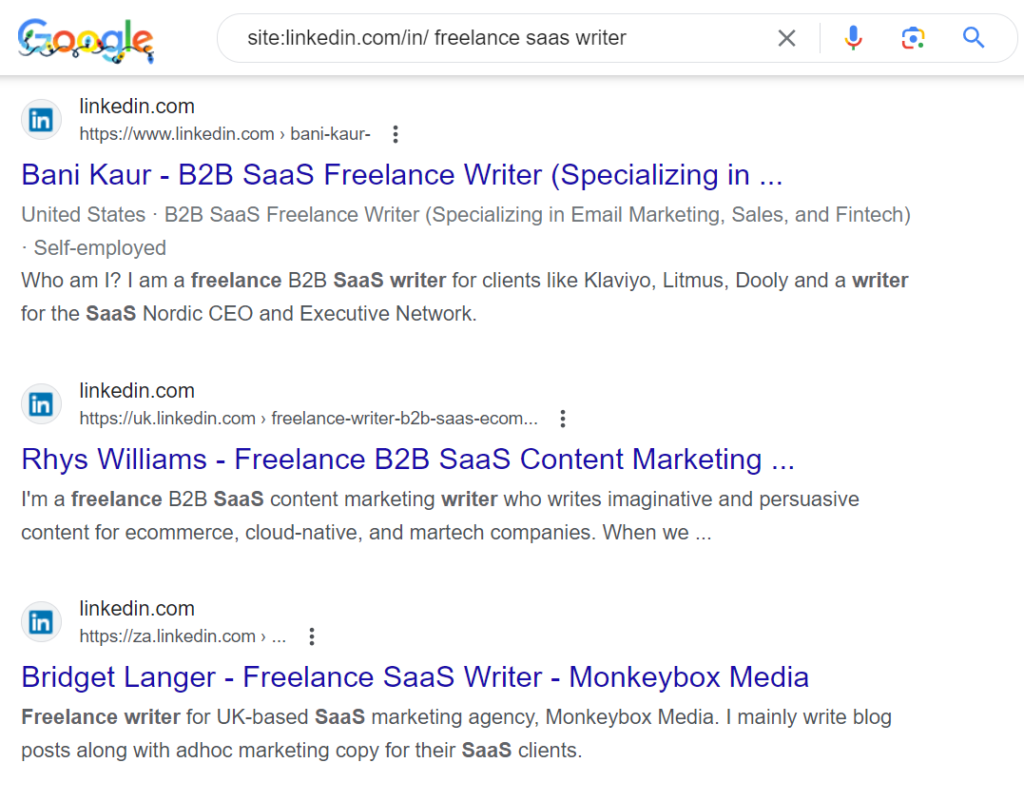Screen dimensions: 1024x802
Task: Click linkedin.com site name above Bani Kaur
Action: [137, 106]
